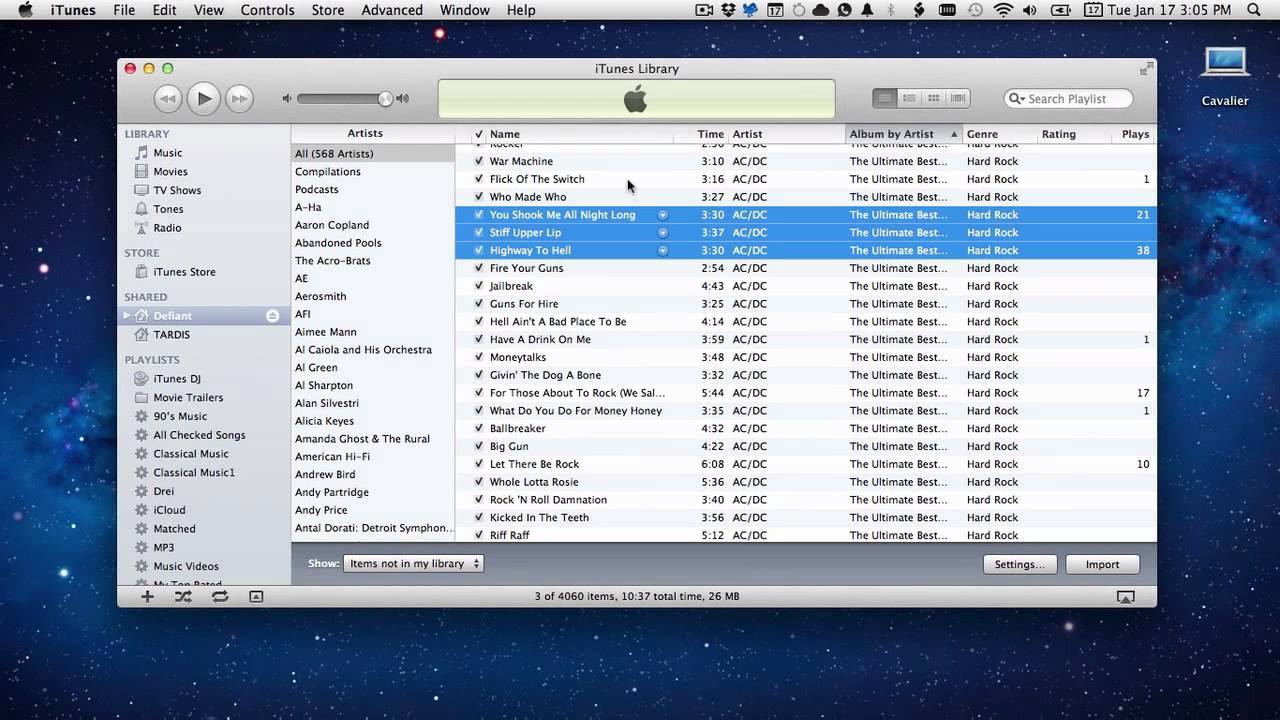The image size is (1280, 720).
Task: Eject the Defiant shared library
Action: click(x=272, y=316)
